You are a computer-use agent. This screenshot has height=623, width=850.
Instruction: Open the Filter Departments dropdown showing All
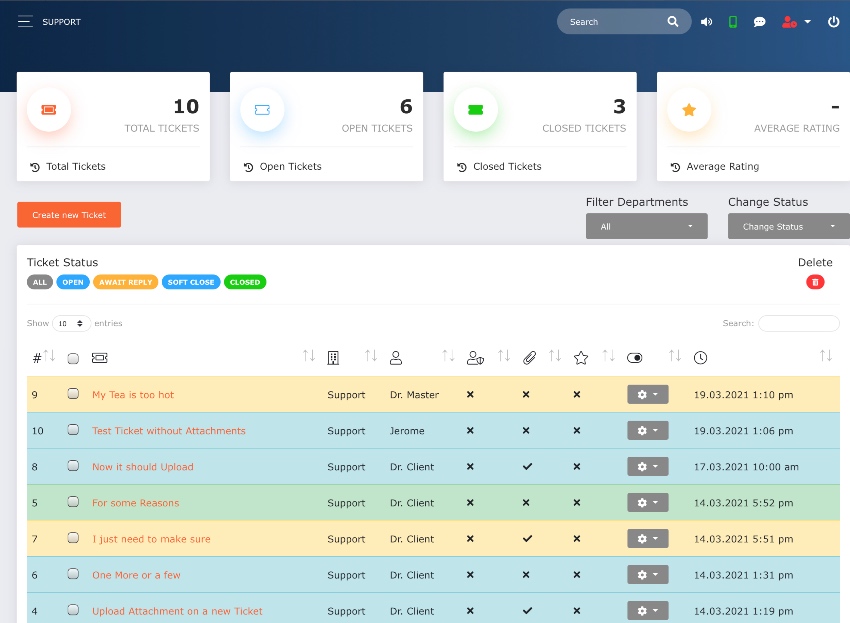646,226
